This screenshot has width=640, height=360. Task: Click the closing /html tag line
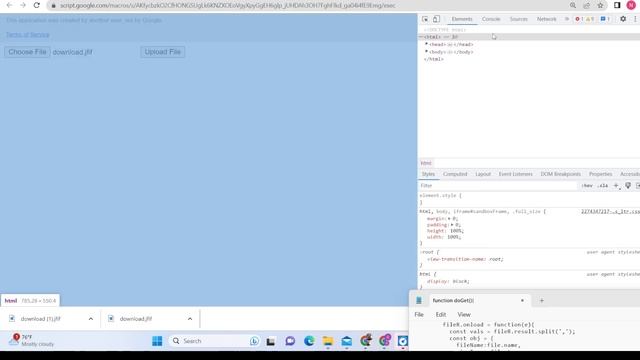433,59
